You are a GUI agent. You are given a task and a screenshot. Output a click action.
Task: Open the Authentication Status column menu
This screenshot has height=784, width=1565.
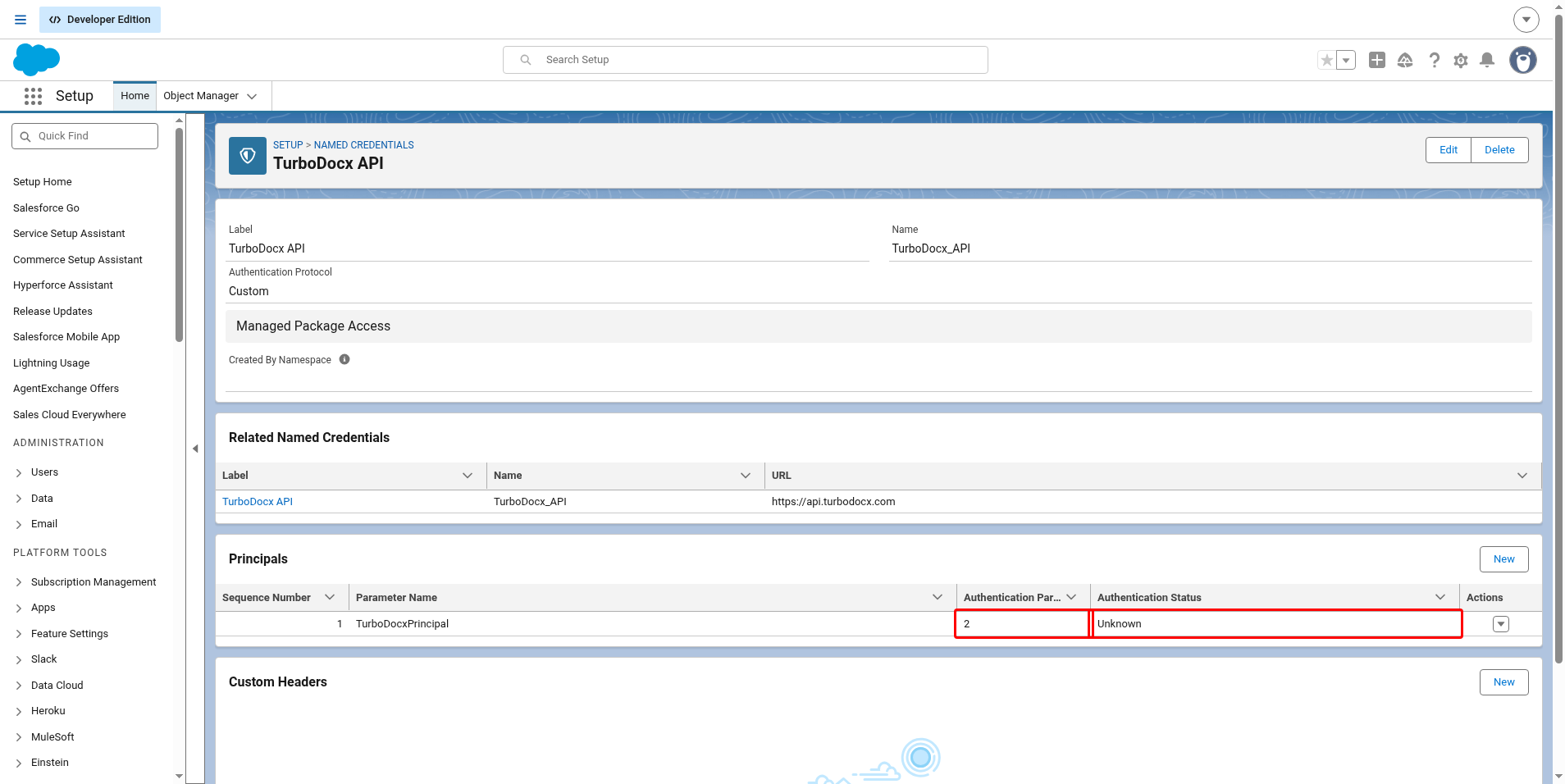tap(1440, 597)
